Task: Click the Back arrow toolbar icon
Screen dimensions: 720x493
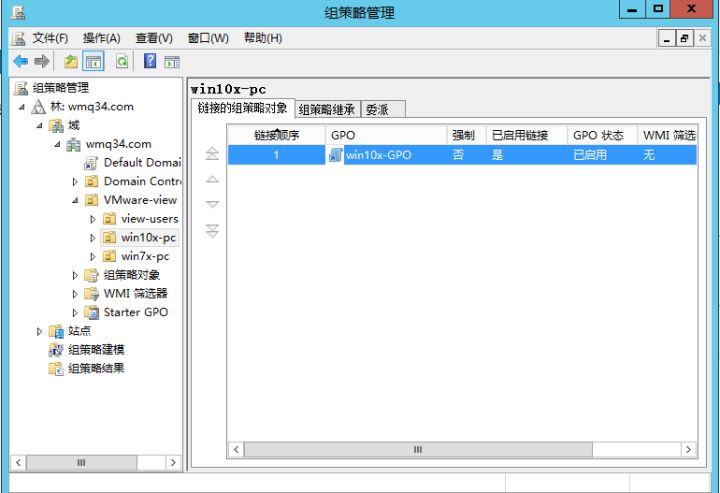Action: tap(21, 61)
